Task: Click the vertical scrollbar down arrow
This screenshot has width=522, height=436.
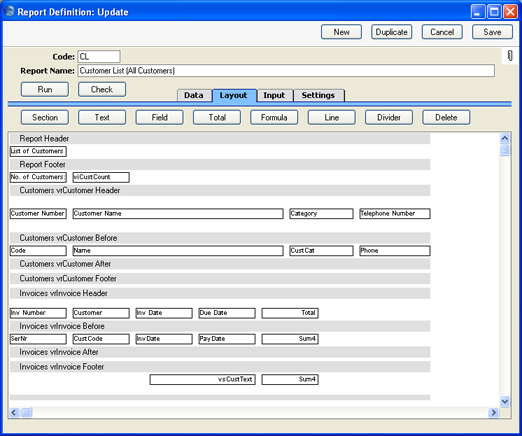Action: (x=505, y=401)
